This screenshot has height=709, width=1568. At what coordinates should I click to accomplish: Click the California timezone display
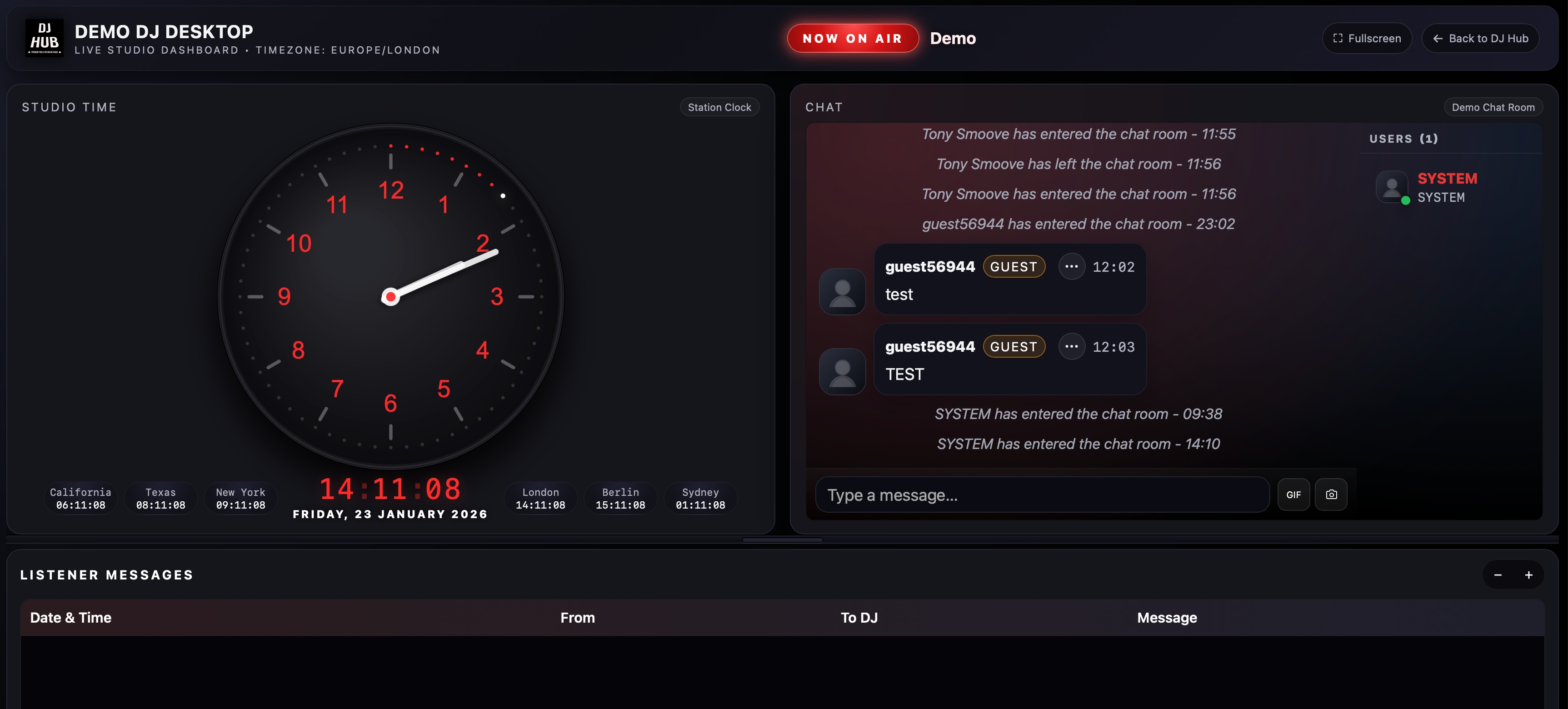point(80,498)
